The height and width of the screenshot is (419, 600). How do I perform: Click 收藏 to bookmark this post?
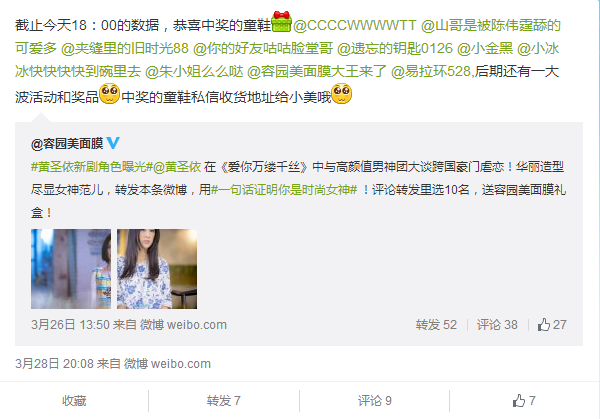pyautogui.click(x=74, y=401)
